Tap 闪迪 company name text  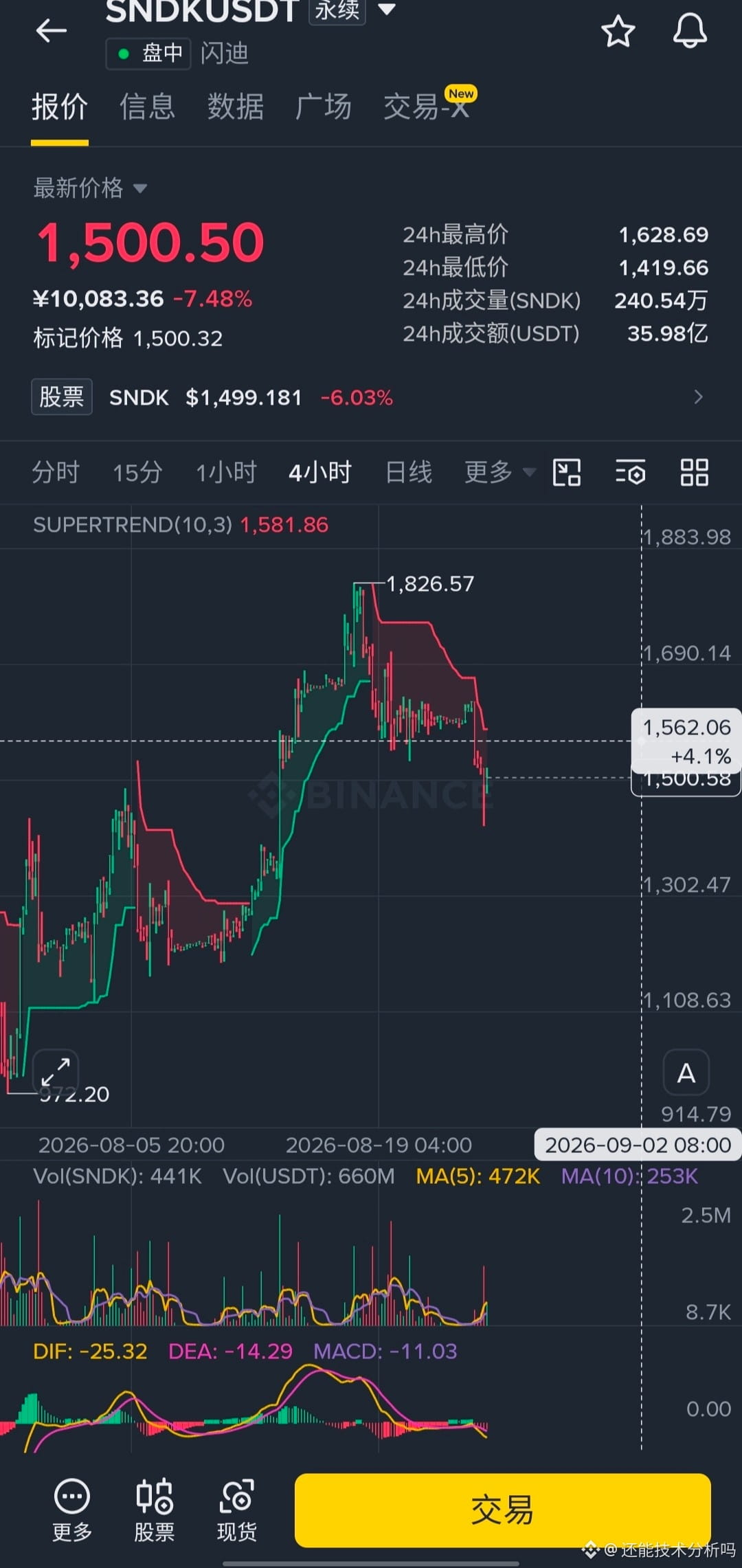click(x=225, y=54)
